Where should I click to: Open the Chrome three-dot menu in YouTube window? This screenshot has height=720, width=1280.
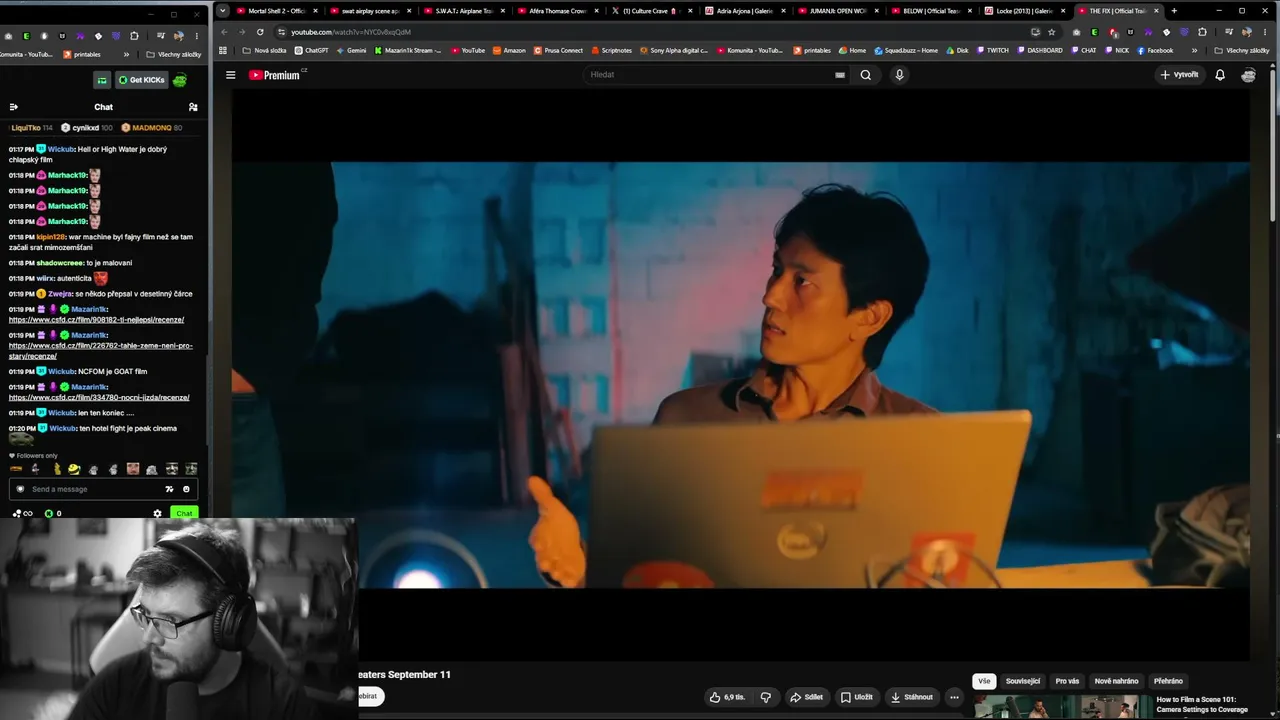coord(1266,32)
